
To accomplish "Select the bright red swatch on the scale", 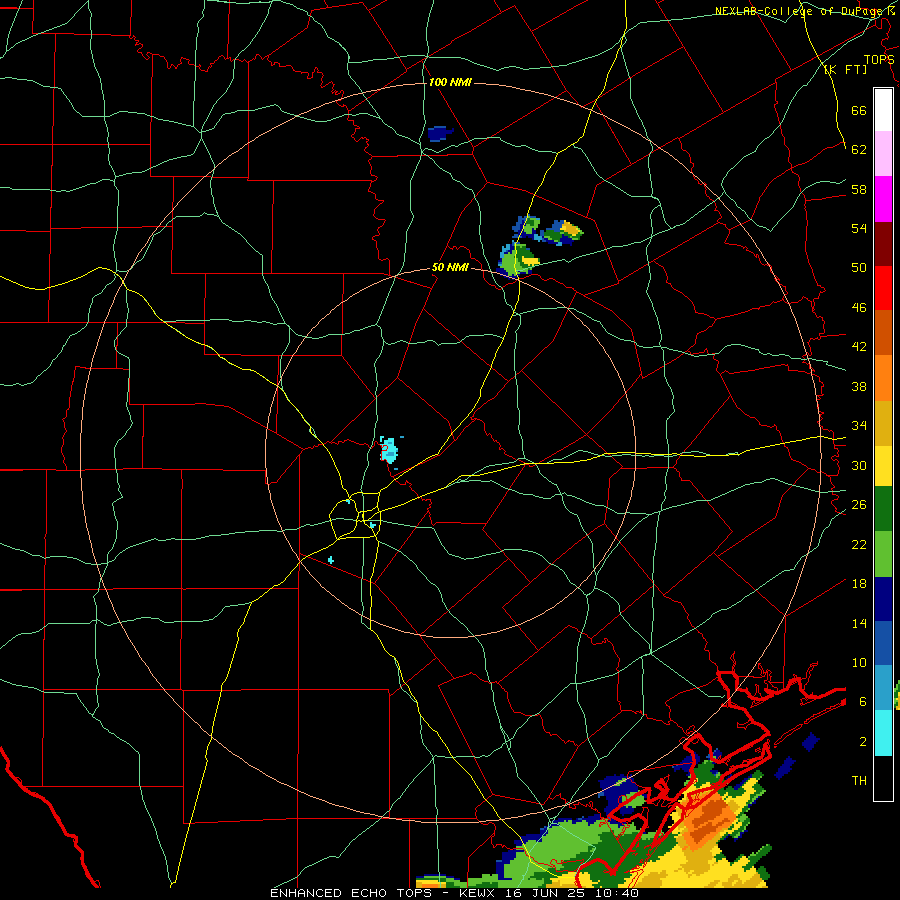I will pyautogui.click(x=883, y=288).
